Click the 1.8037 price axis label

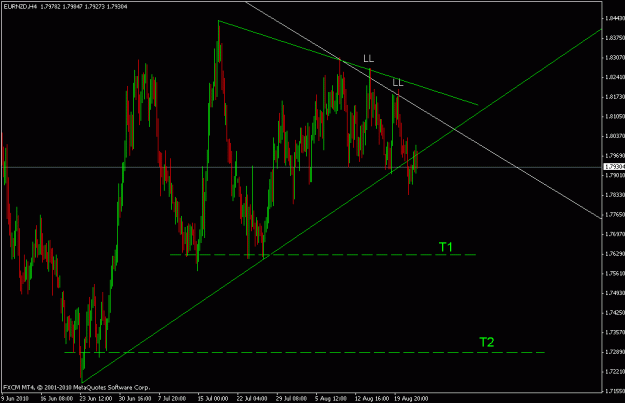[615, 136]
